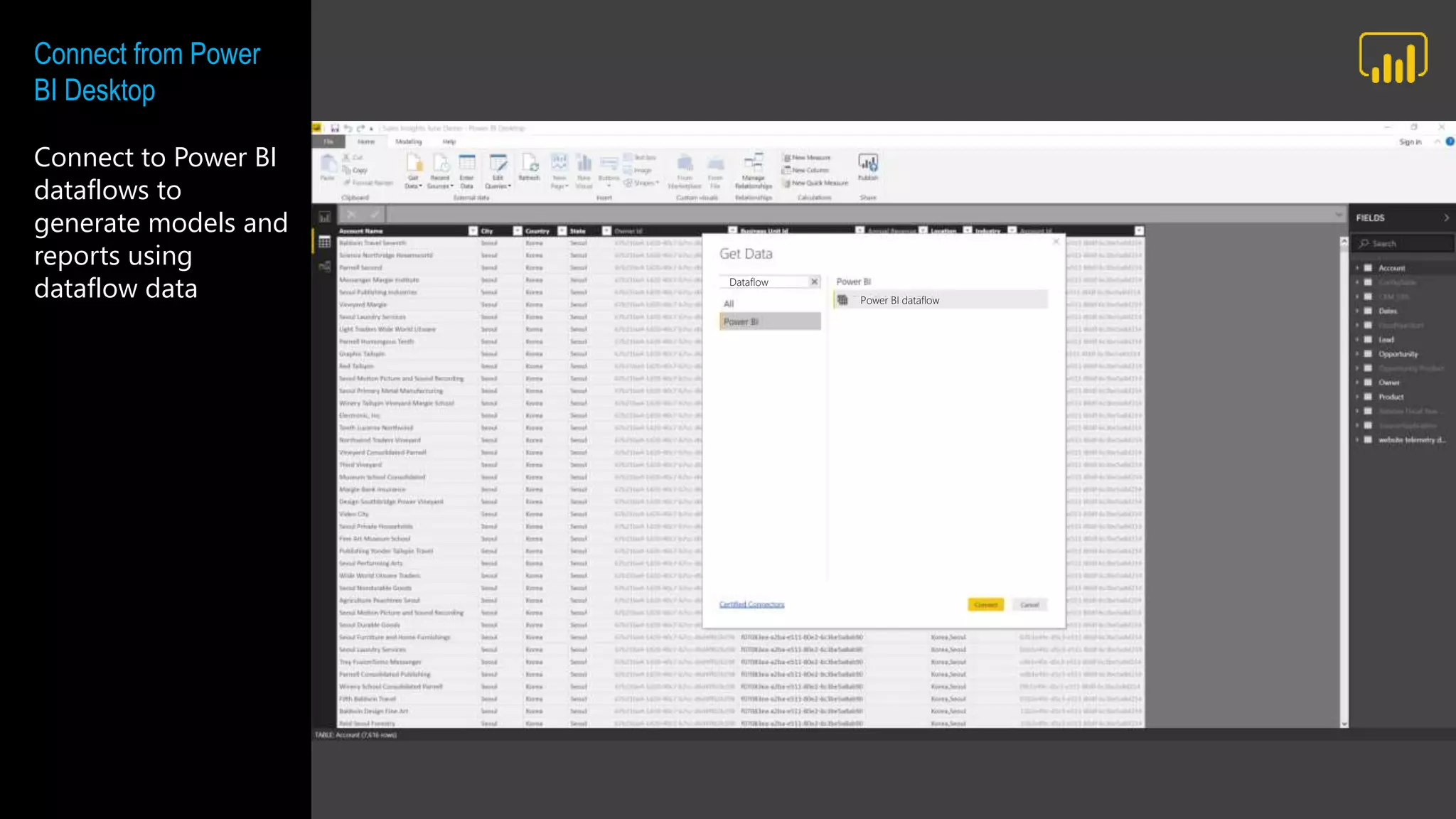Expand the formula bar with the down chevron
1456x819 pixels.
pos(1339,214)
